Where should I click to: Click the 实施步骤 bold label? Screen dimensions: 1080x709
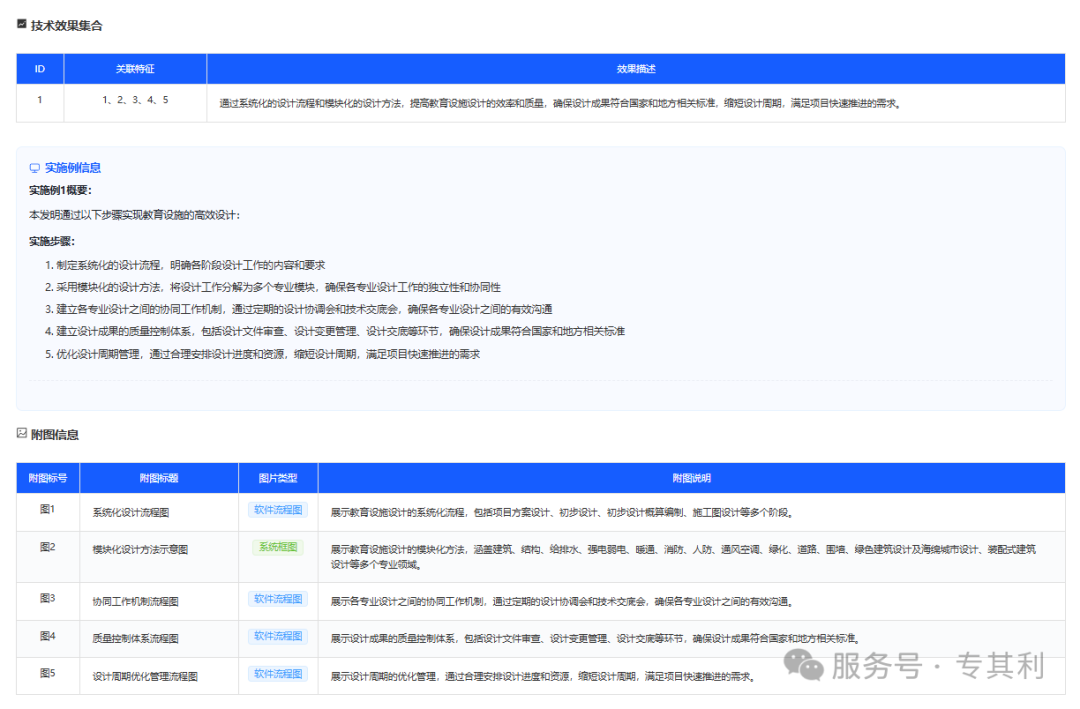pyautogui.click(x=52, y=241)
